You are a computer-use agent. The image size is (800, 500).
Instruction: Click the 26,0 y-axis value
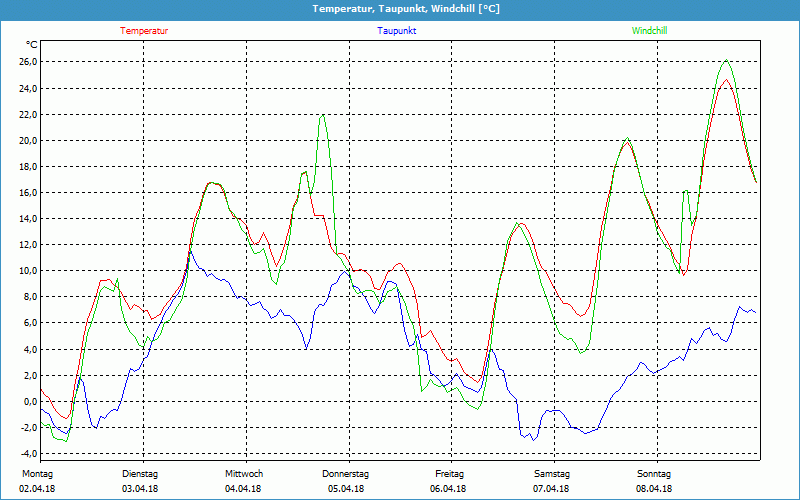[x=28, y=62]
